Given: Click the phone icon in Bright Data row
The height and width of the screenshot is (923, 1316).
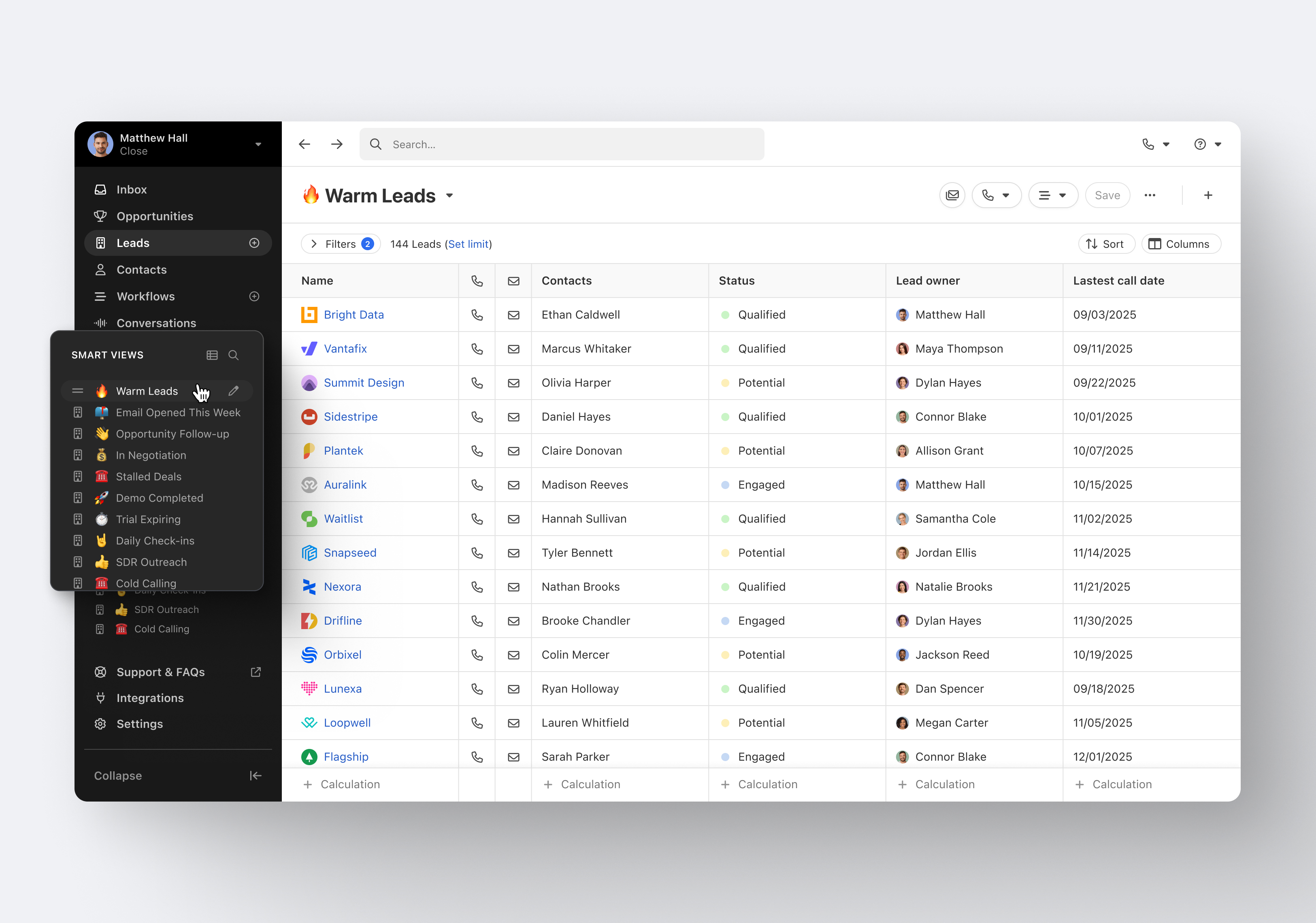Looking at the screenshot, I should (x=477, y=315).
